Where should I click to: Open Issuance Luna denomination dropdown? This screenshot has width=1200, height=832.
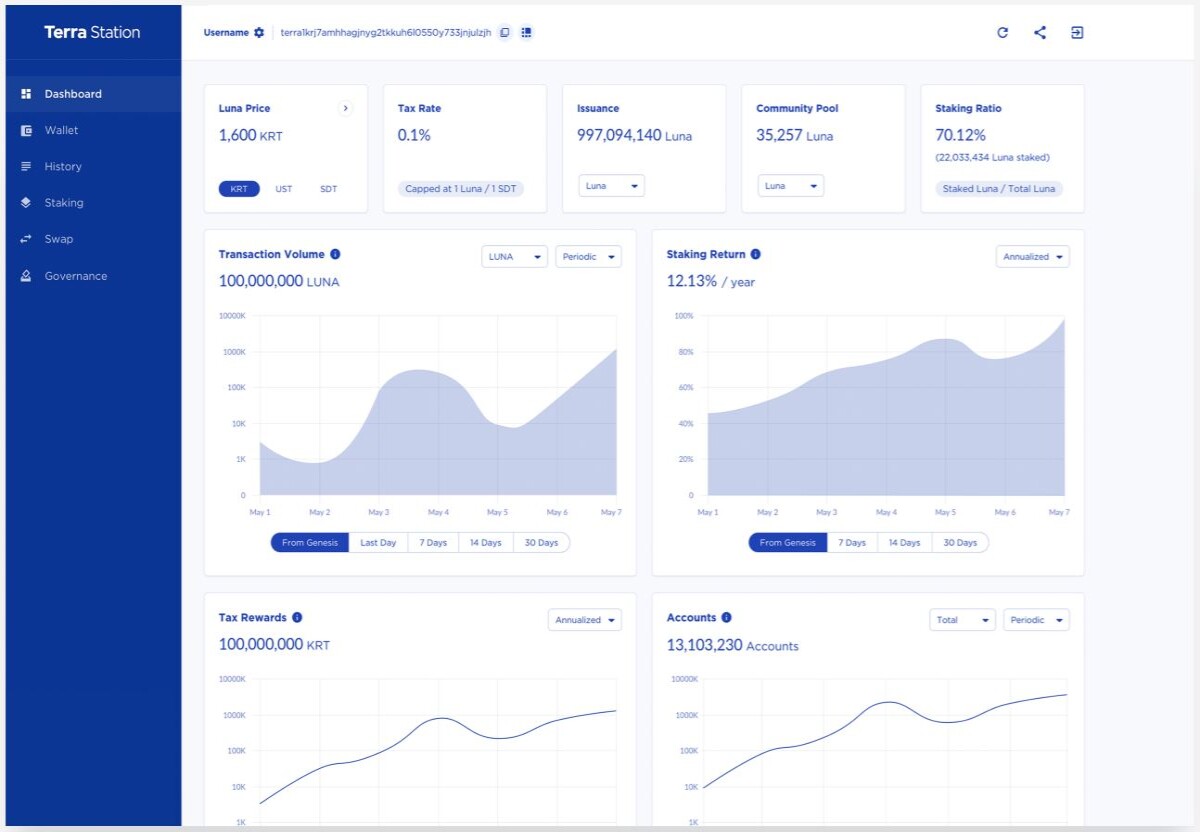(x=612, y=186)
